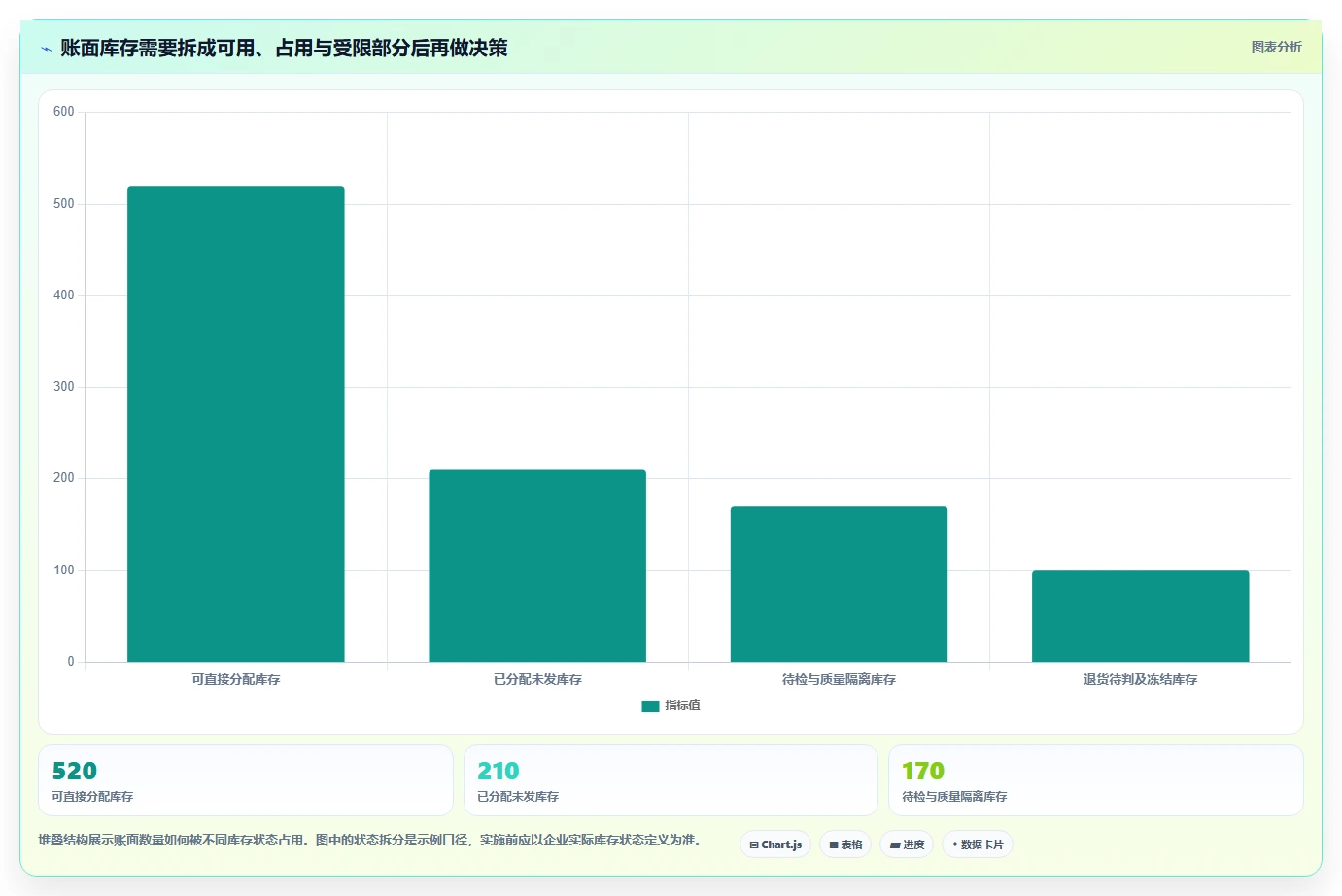Click the lightning icon beside the title
This screenshot has height=896, width=1342.
coord(46,49)
